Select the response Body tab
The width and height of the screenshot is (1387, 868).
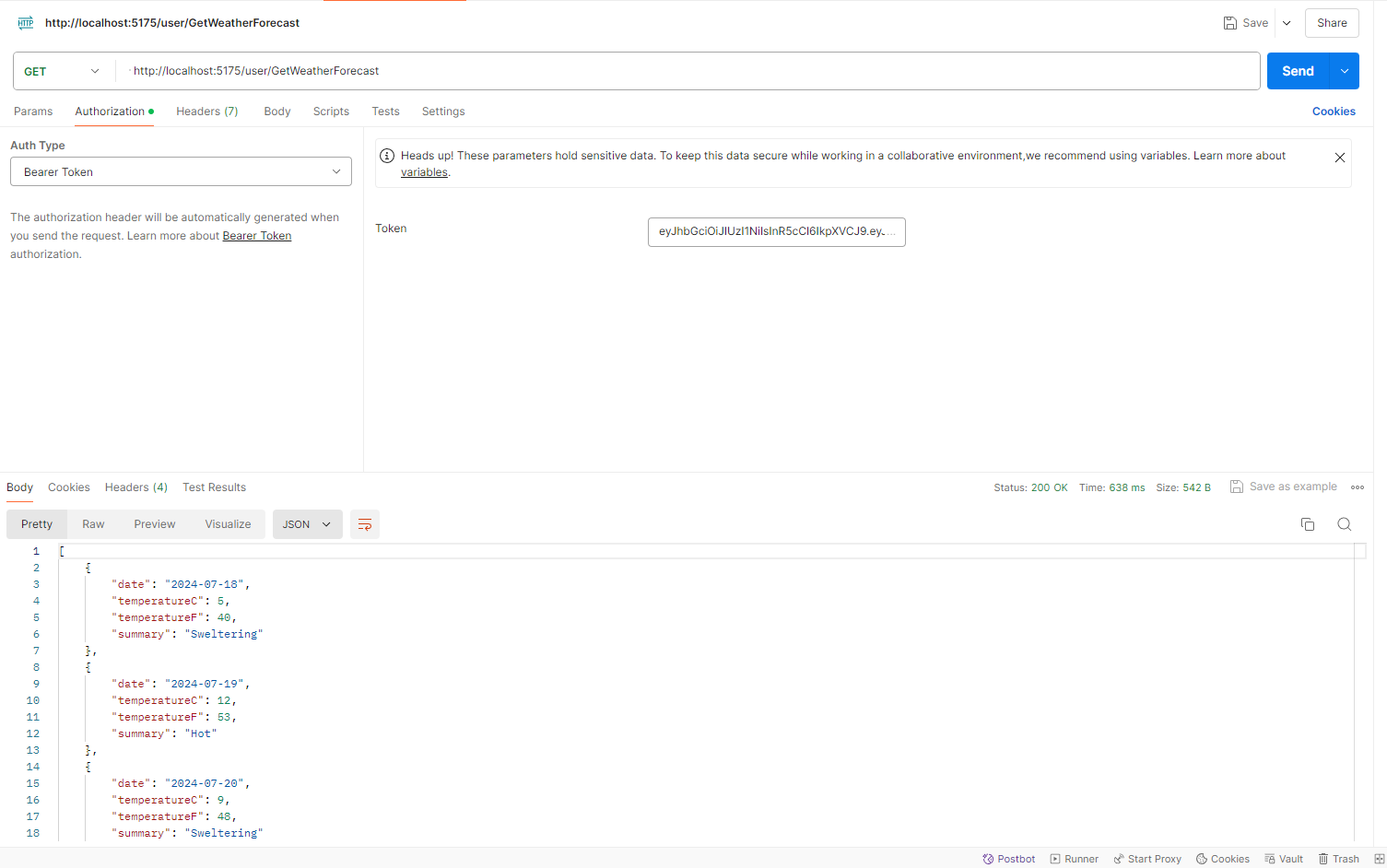pyautogui.click(x=19, y=487)
